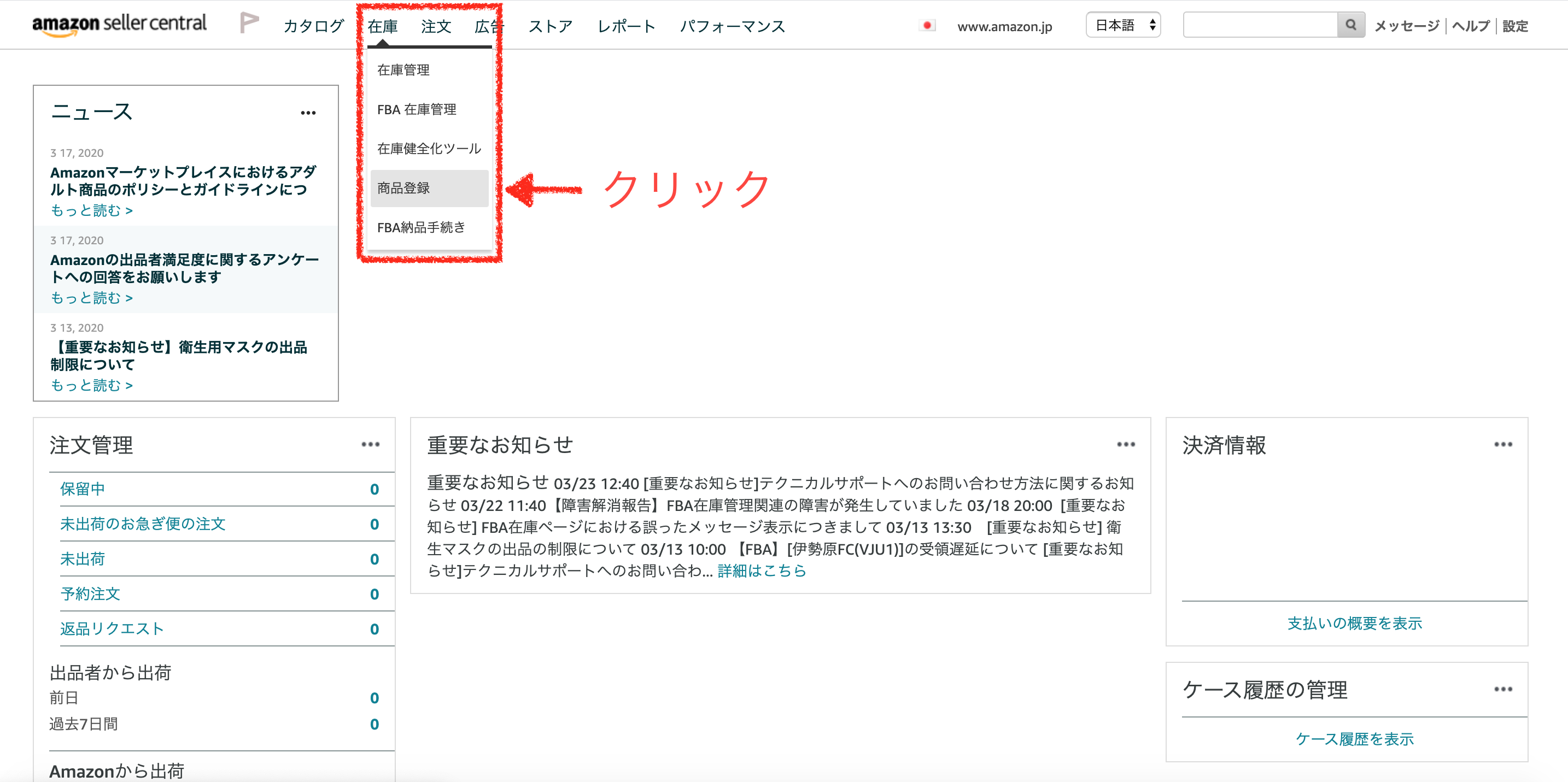This screenshot has height=782, width=1568.
Task: Open 未出荷のお急ぎ便の注文 link
Action: tap(143, 524)
